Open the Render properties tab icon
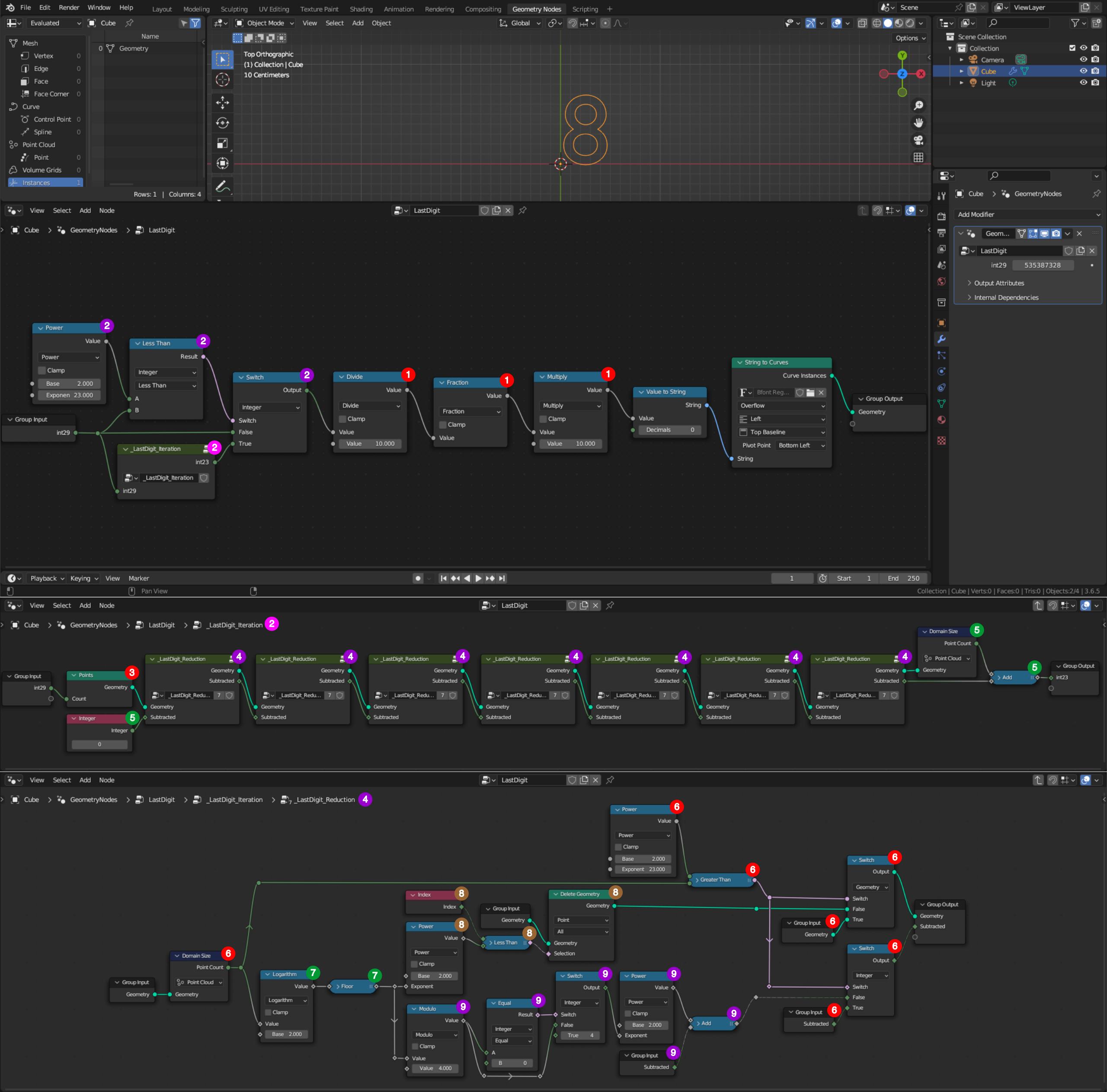 (x=941, y=217)
